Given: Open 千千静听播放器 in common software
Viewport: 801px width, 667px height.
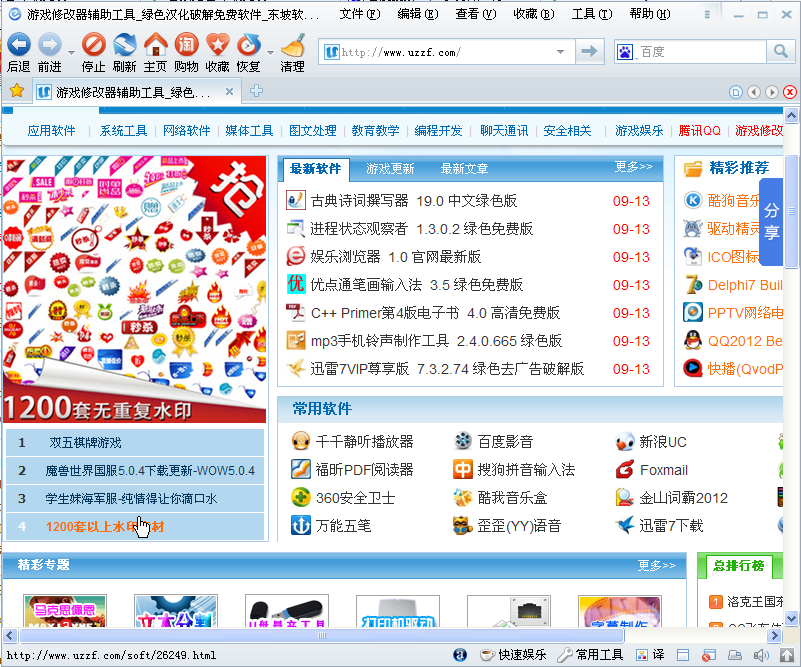Looking at the screenshot, I should (x=364, y=442).
